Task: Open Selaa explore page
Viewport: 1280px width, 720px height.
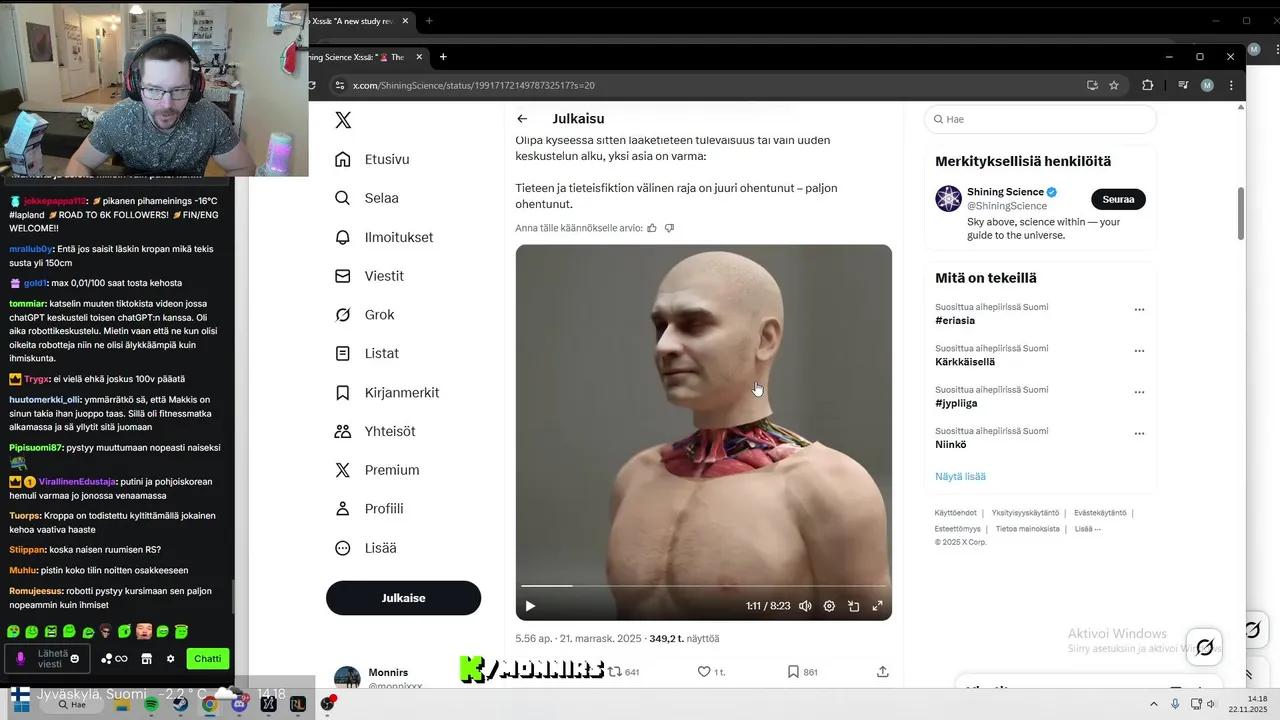Action: click(x=367, y=198)
